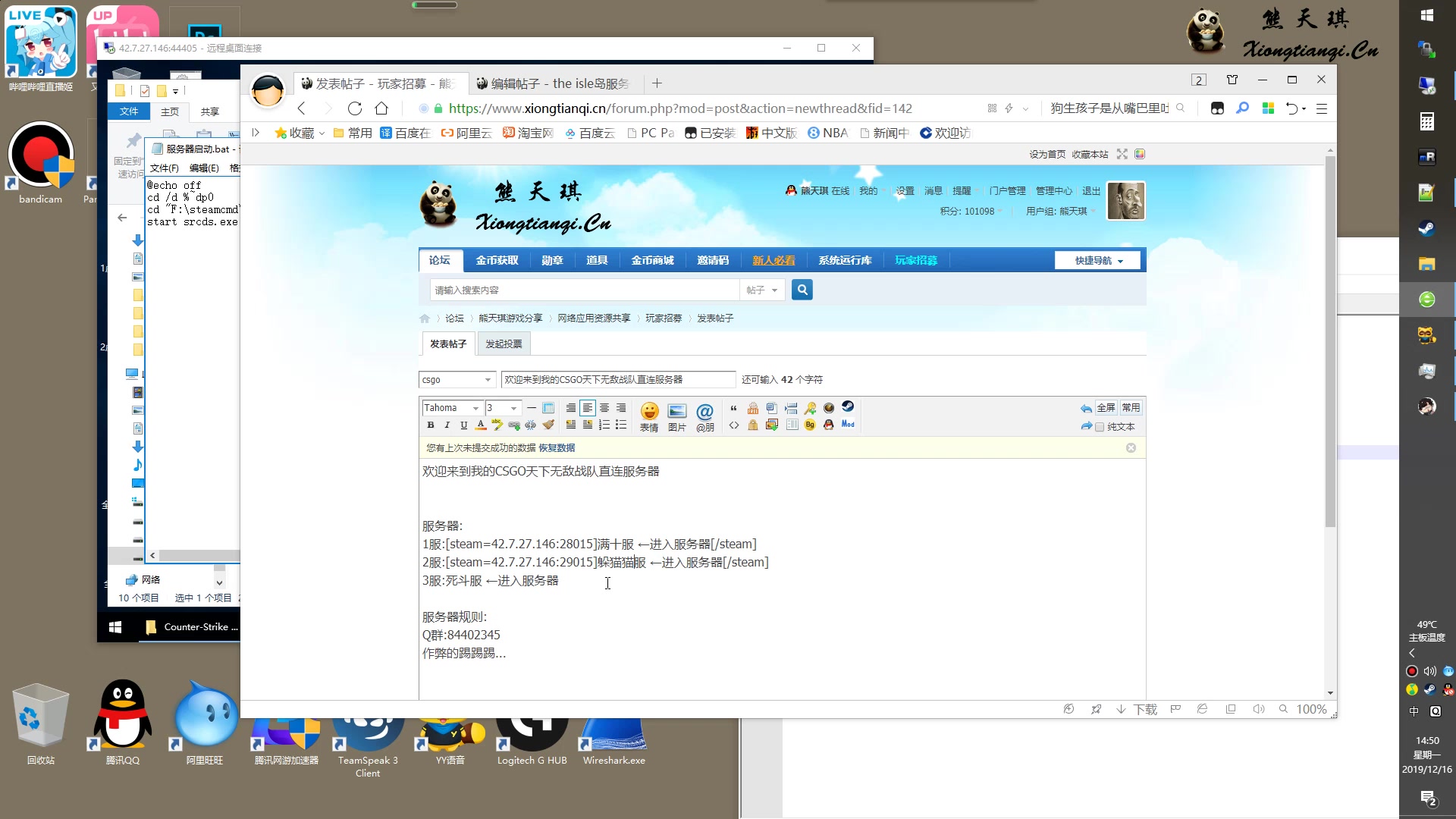
Task: Insert a quote block in the editor
Action: point(733,408)
